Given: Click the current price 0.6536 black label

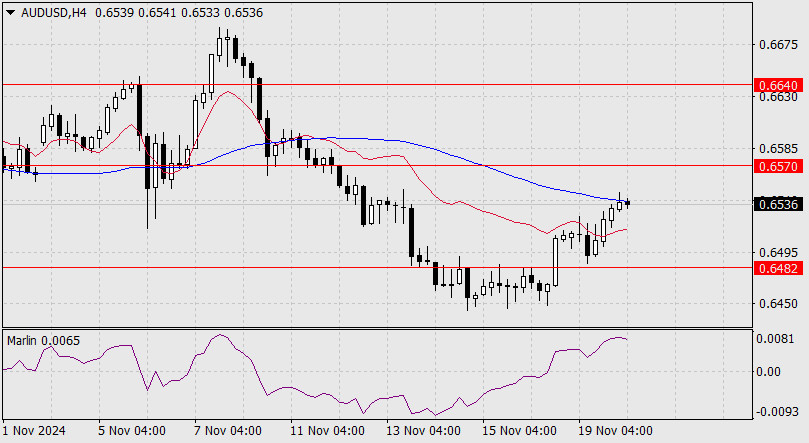Looking at the screenshot, I should pyautogui.click(x=779, y=204).
